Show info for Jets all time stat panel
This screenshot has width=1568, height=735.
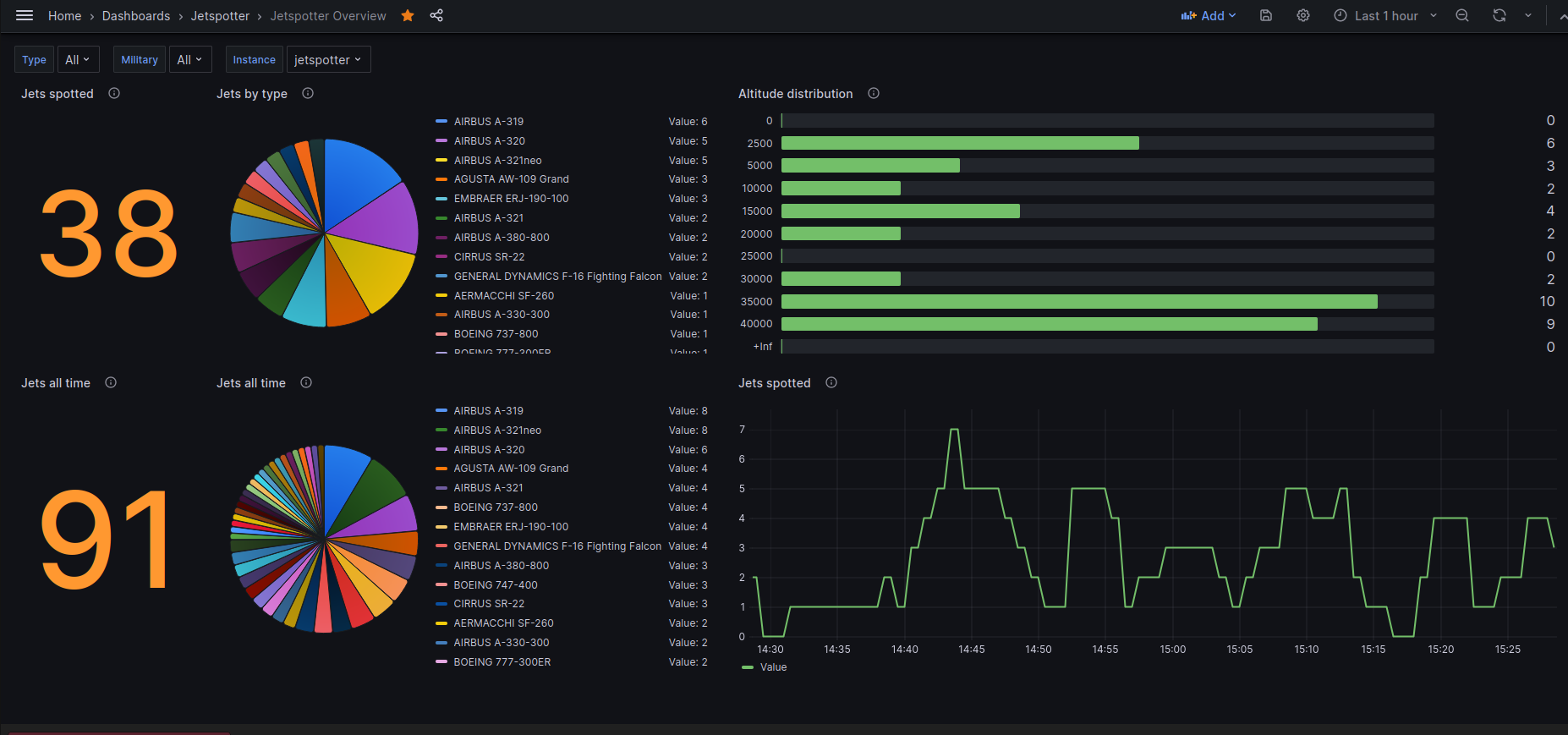[x=111, y=383]
